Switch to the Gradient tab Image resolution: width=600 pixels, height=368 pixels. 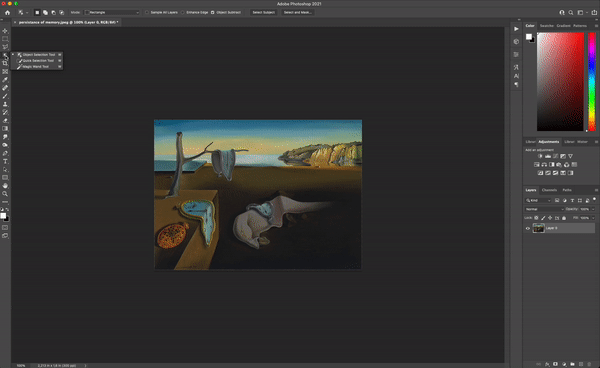pos(563,26)
